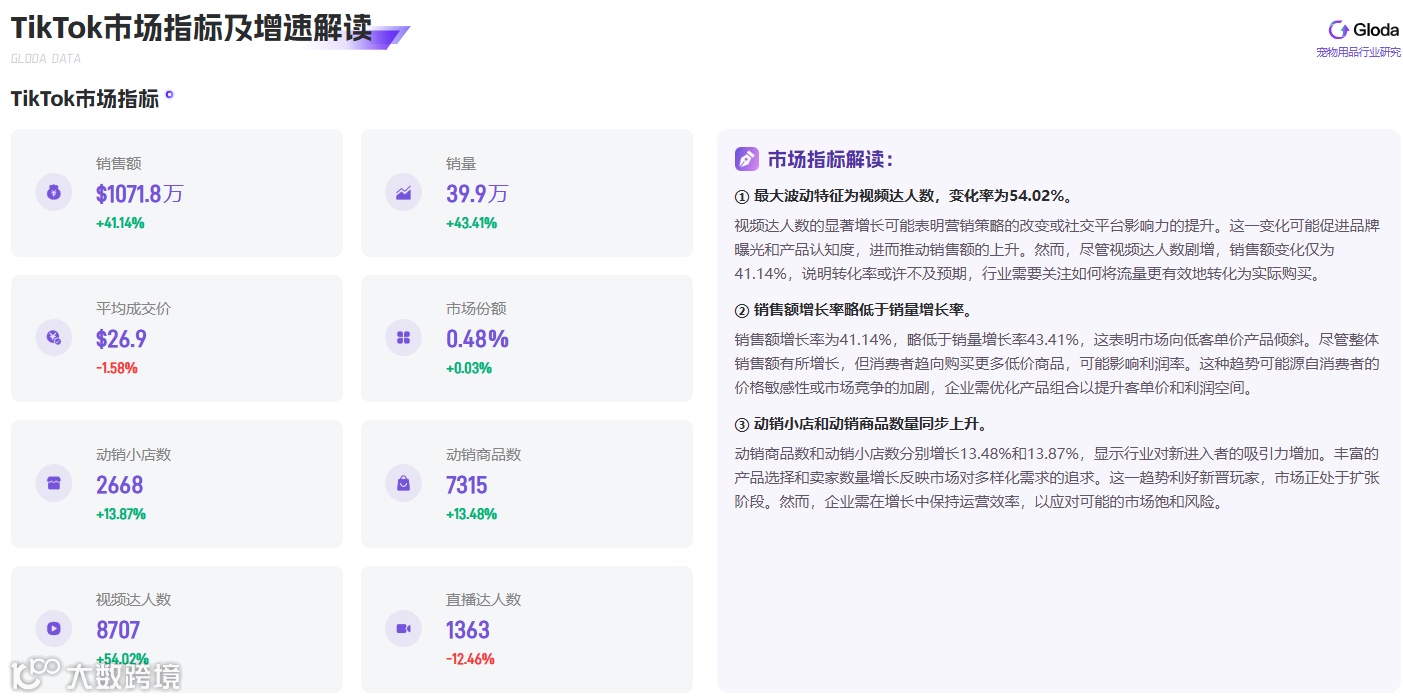The height and width of the screenshot is (700, 1403).
Task: Click heading ③ 动销小店和动销商品数量同步上升
Action: click(861, 425)
